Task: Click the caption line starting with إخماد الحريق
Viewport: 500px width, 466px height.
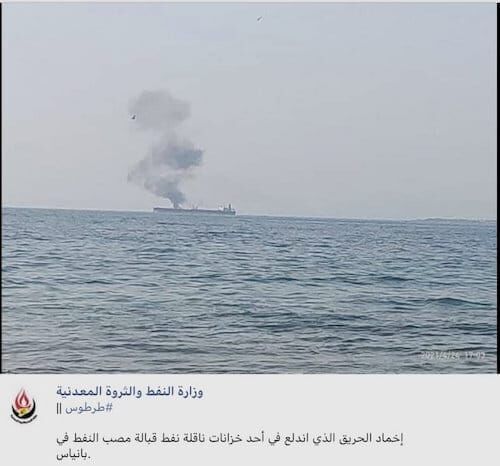Action: [x=230, y=439]
